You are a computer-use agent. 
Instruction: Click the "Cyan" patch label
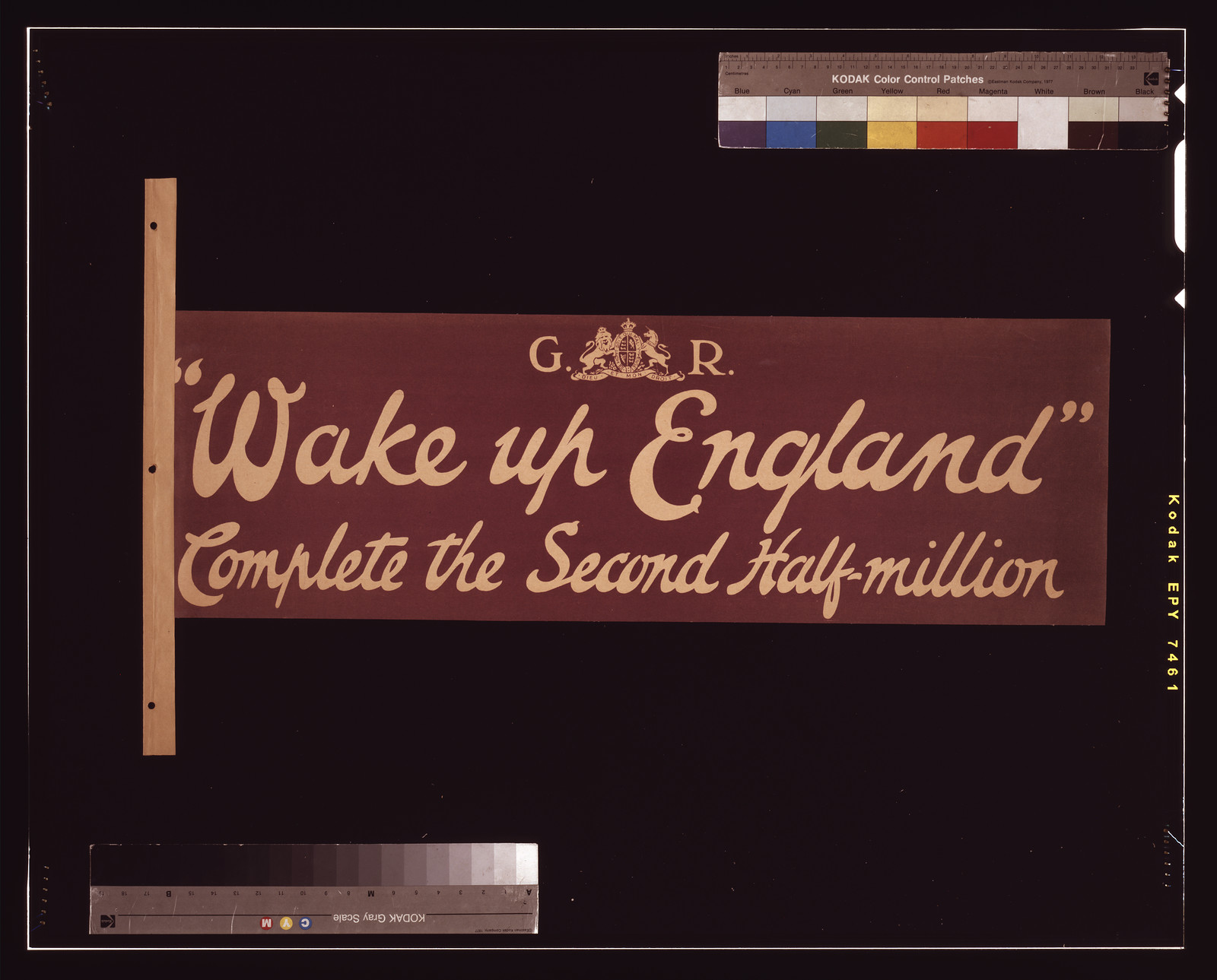pos(792,91)
